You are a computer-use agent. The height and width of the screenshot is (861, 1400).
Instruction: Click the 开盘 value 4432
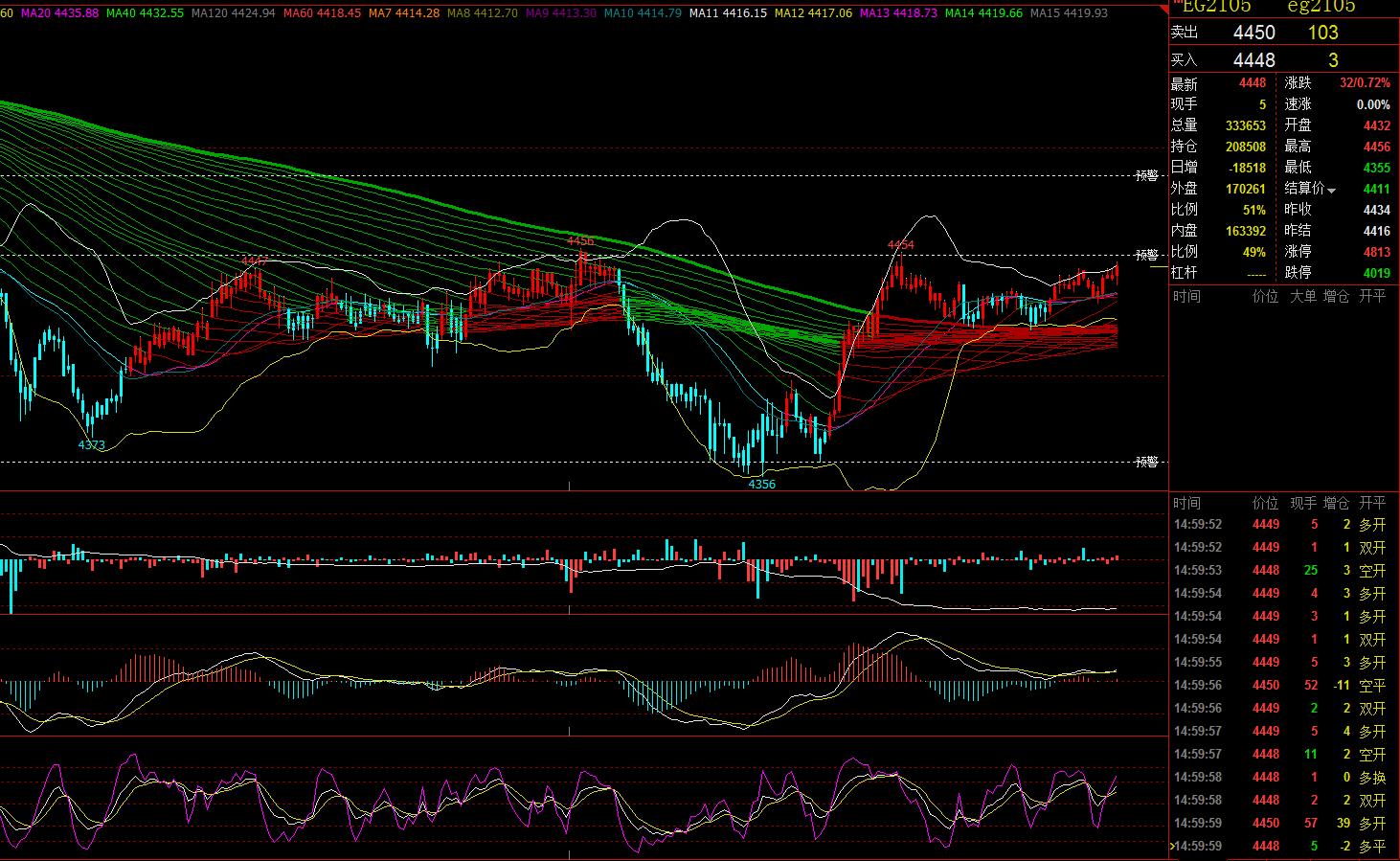click(1376, 125)
